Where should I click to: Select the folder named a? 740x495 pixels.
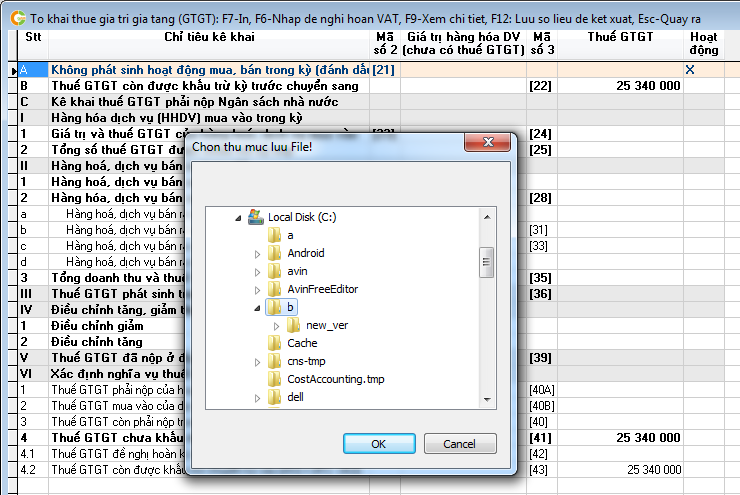(x=290, y=235)
